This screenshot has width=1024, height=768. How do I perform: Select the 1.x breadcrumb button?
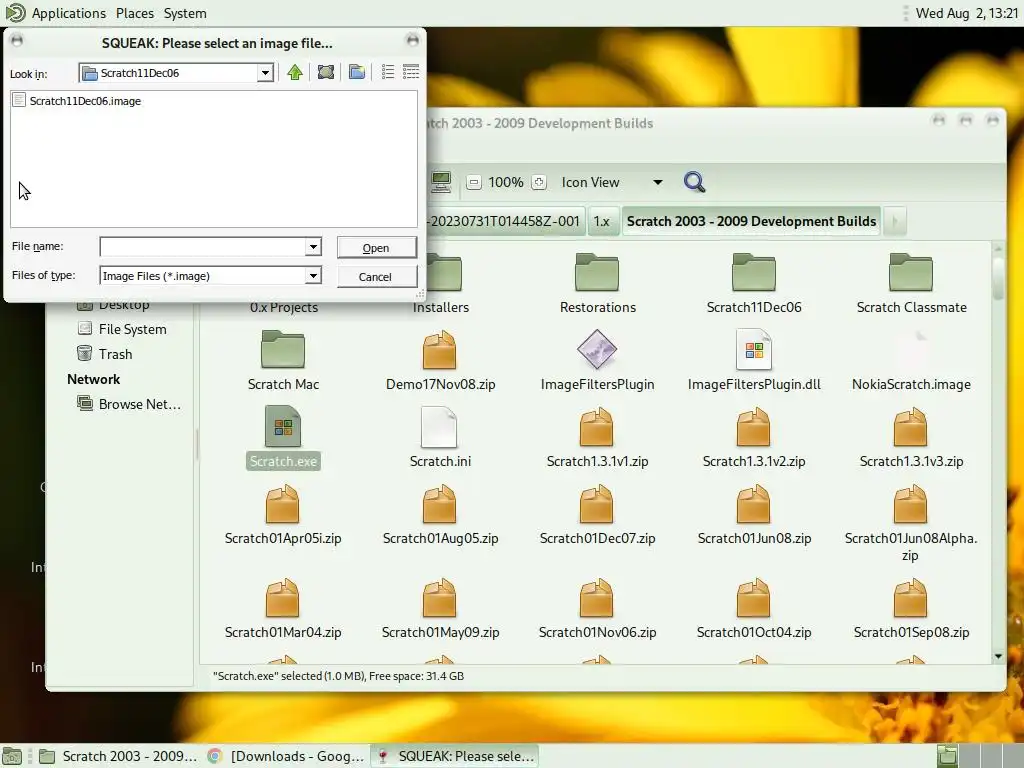[601, 221]
